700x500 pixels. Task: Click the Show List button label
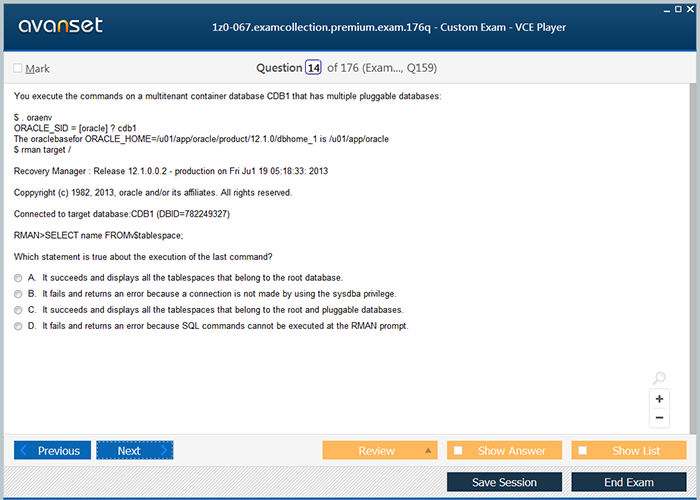coord(636,451)
